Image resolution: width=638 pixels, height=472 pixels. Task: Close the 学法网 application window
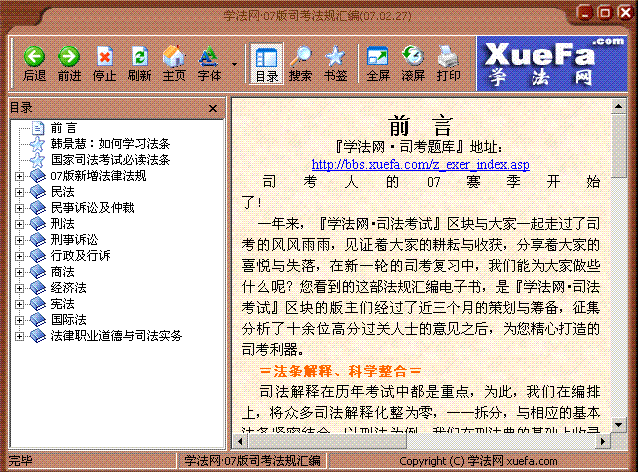point(625,13)
